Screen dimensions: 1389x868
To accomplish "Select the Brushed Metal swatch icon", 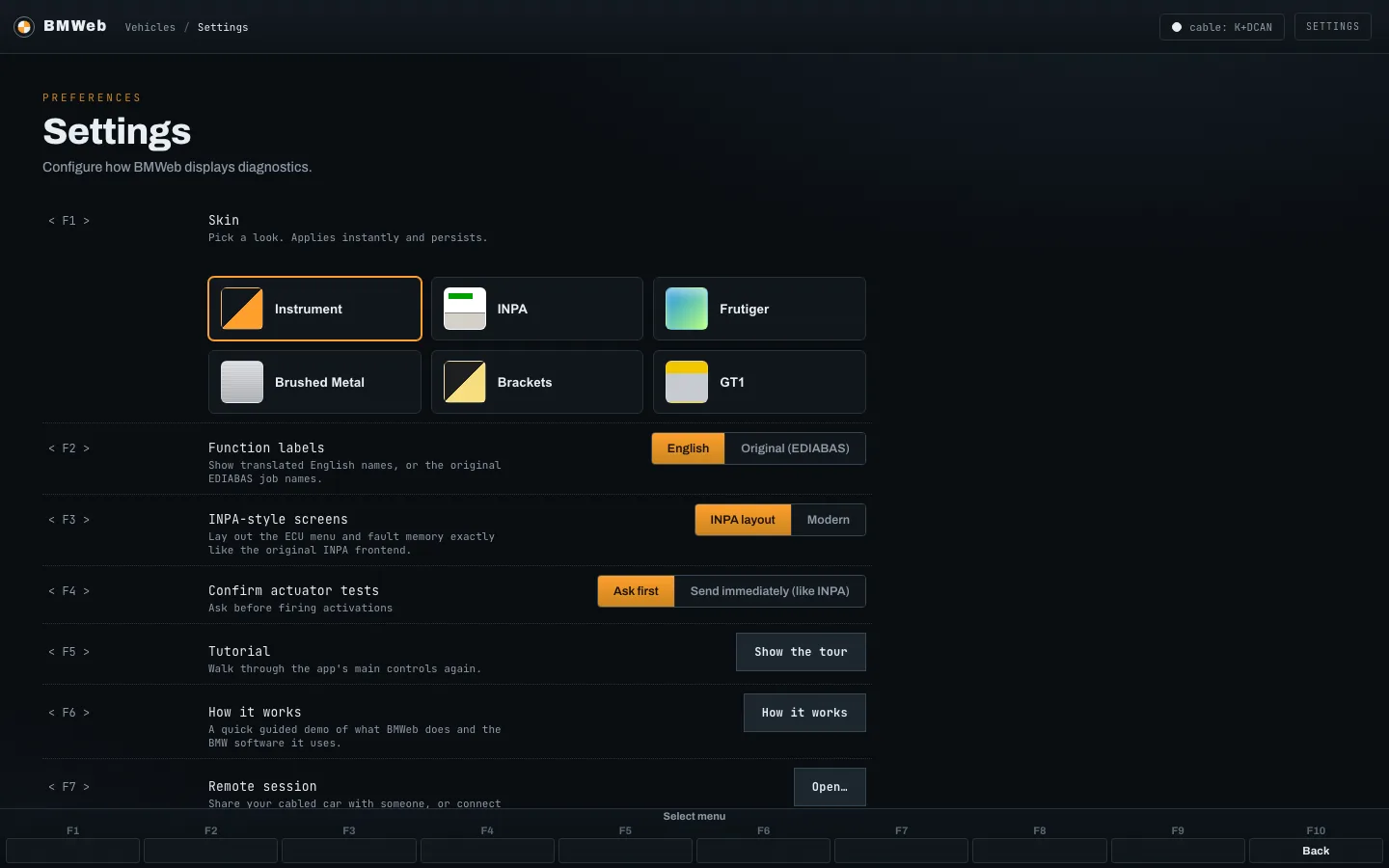I will tap(242, 382).
